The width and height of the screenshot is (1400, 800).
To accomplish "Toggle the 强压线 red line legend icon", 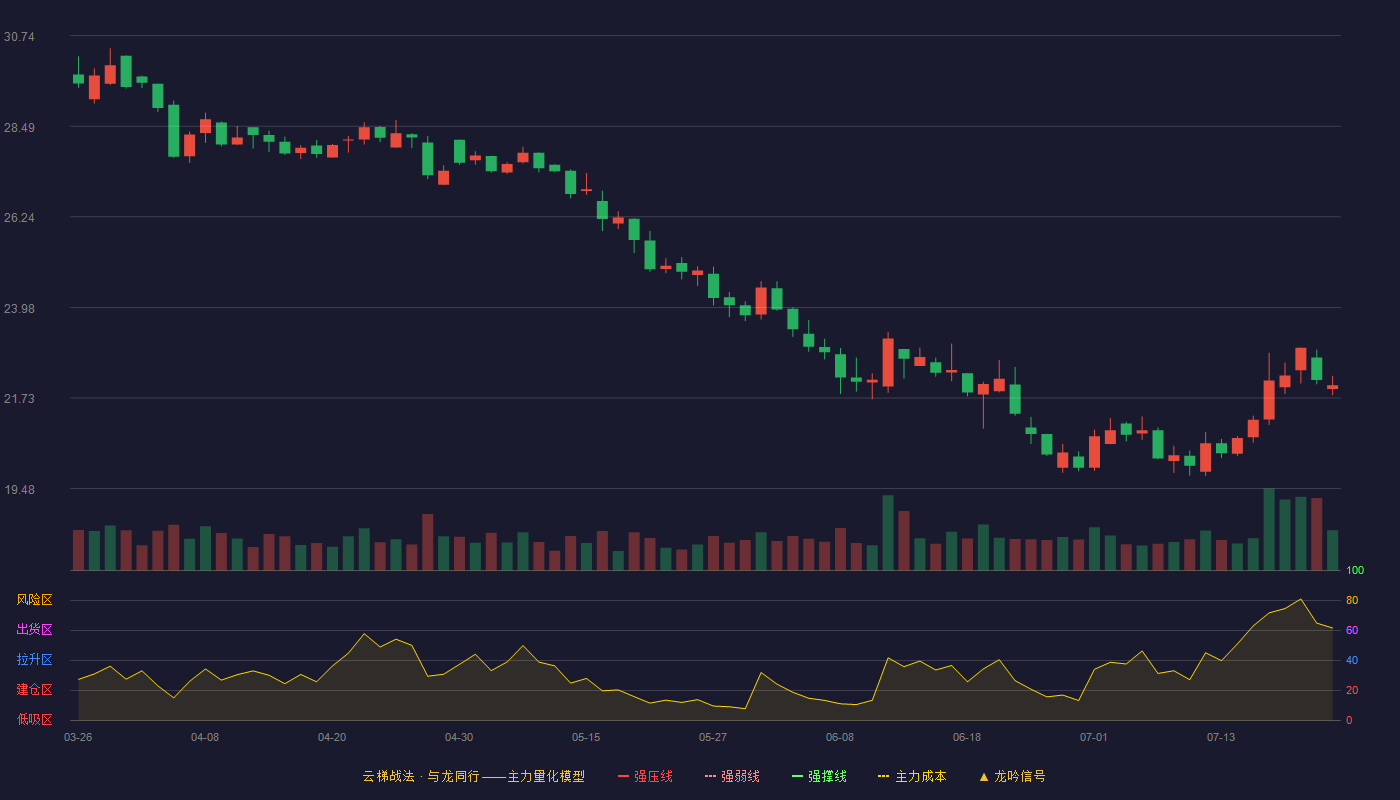I will pyautogui.click(x=623, y=776).
